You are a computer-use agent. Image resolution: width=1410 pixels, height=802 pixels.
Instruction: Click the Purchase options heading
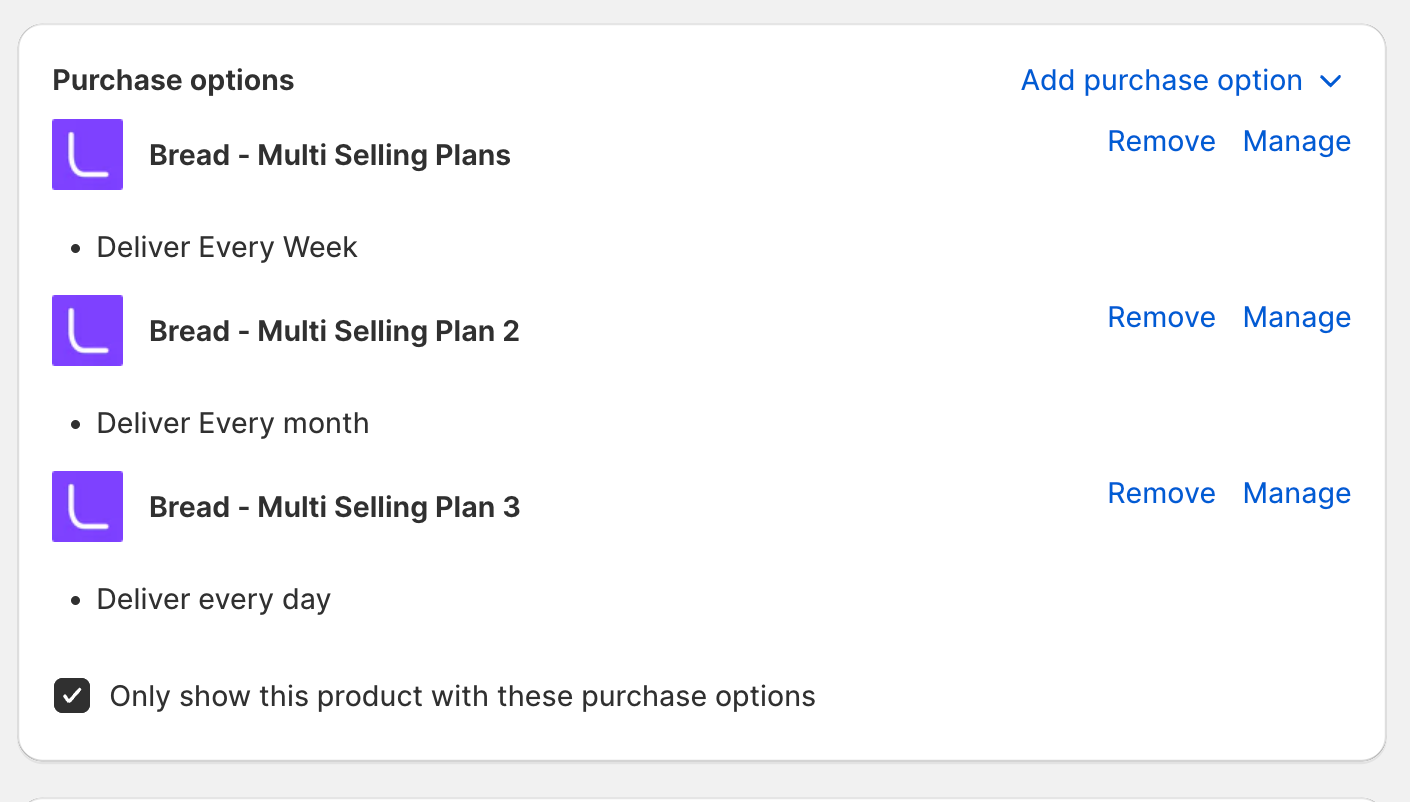173,81
